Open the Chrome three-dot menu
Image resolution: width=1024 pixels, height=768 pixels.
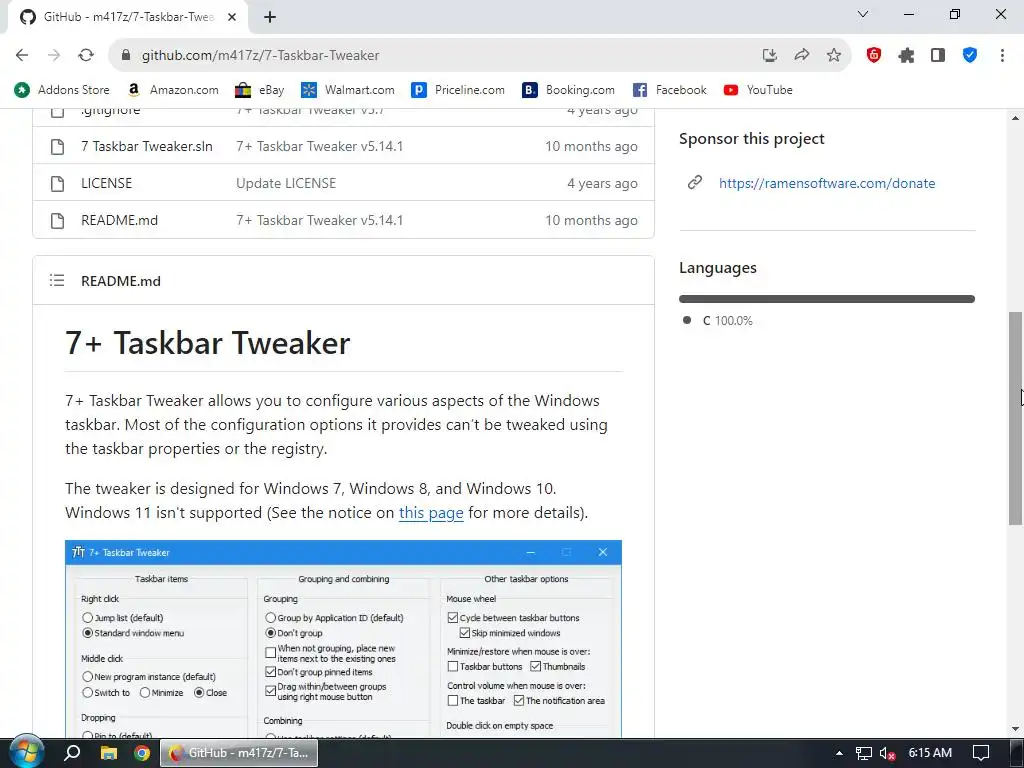pyautogui.click(x=1002, y=56)
